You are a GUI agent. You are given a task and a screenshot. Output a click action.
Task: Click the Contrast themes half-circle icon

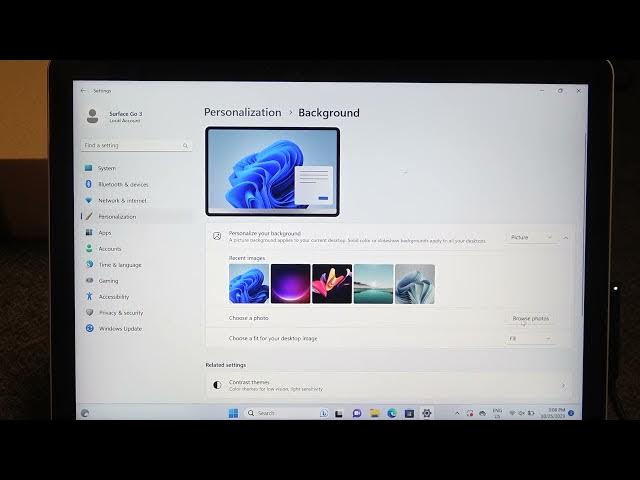217,384
